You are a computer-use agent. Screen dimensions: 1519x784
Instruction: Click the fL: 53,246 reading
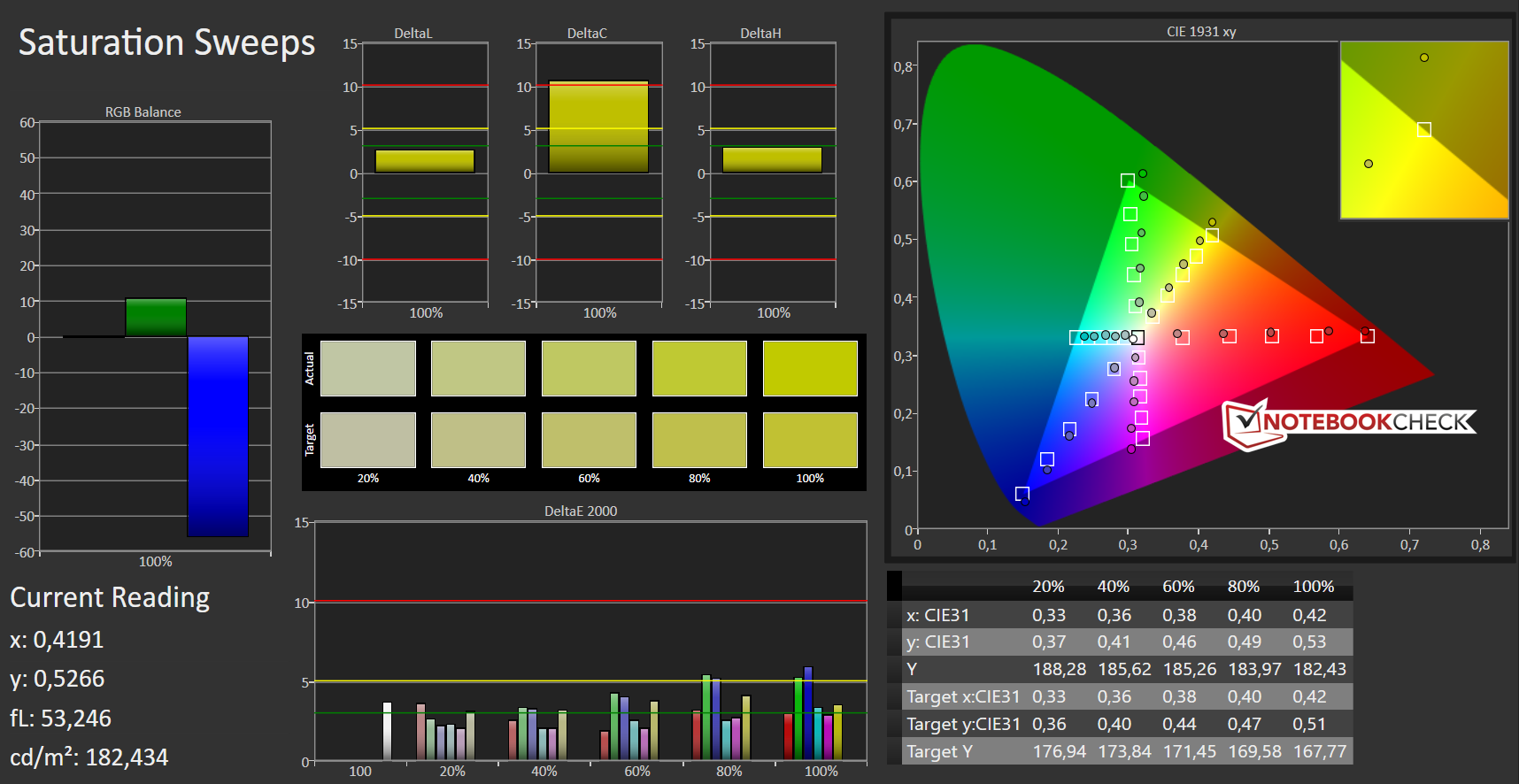[61, 719]
